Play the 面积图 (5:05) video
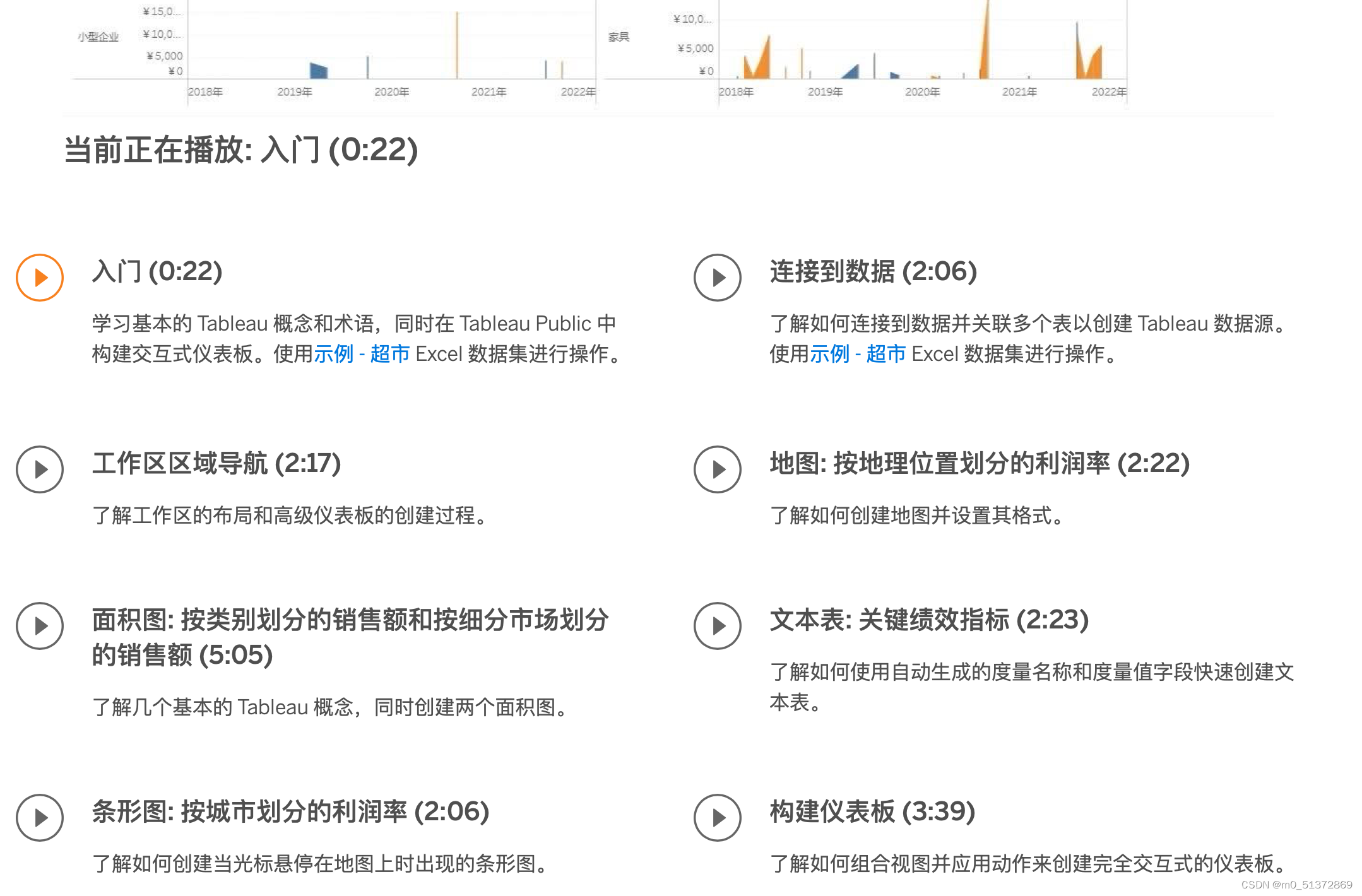Viewport: 1362px width, 896px height. click(x=39, y=627)
